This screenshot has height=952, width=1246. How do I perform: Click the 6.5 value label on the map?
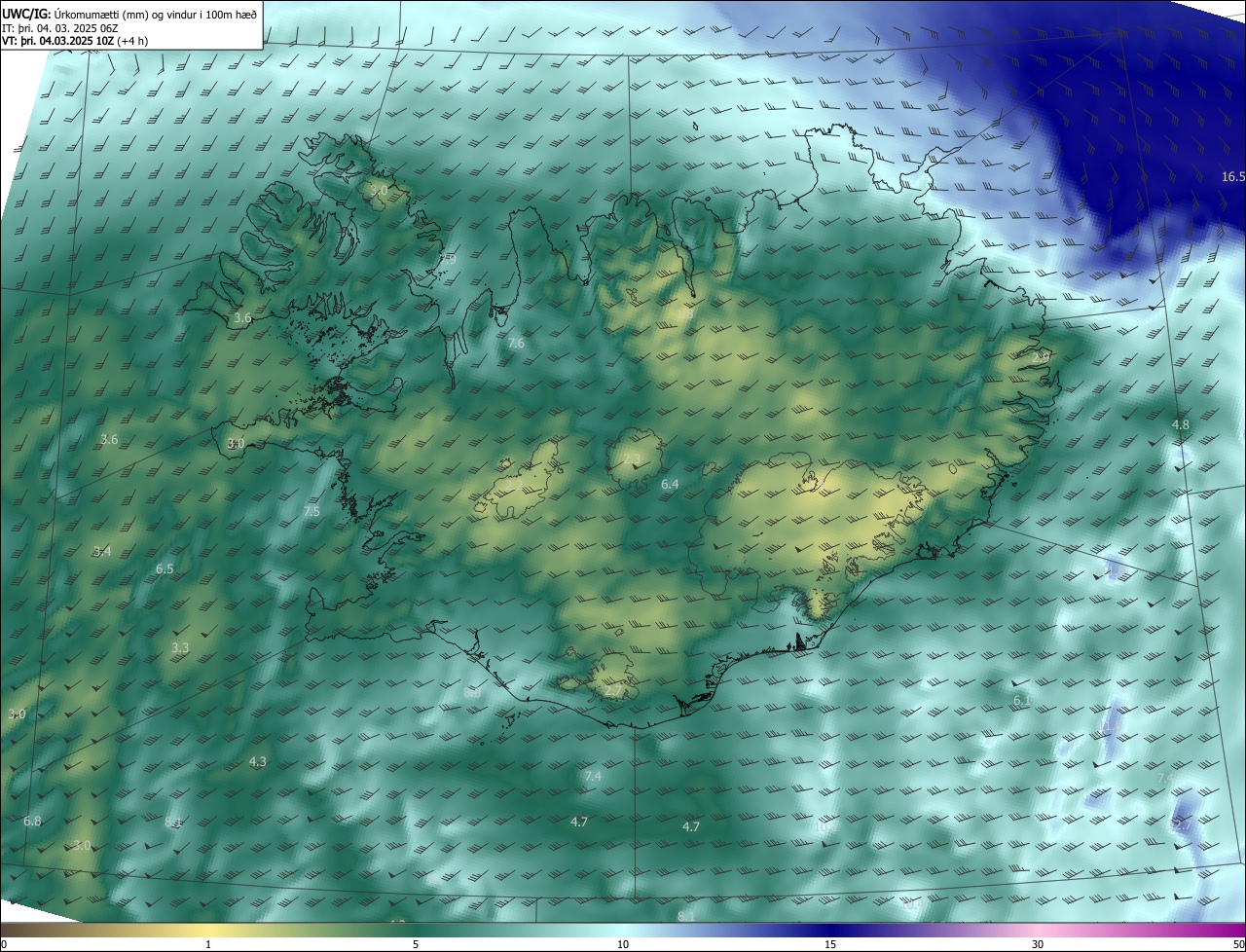165,568
